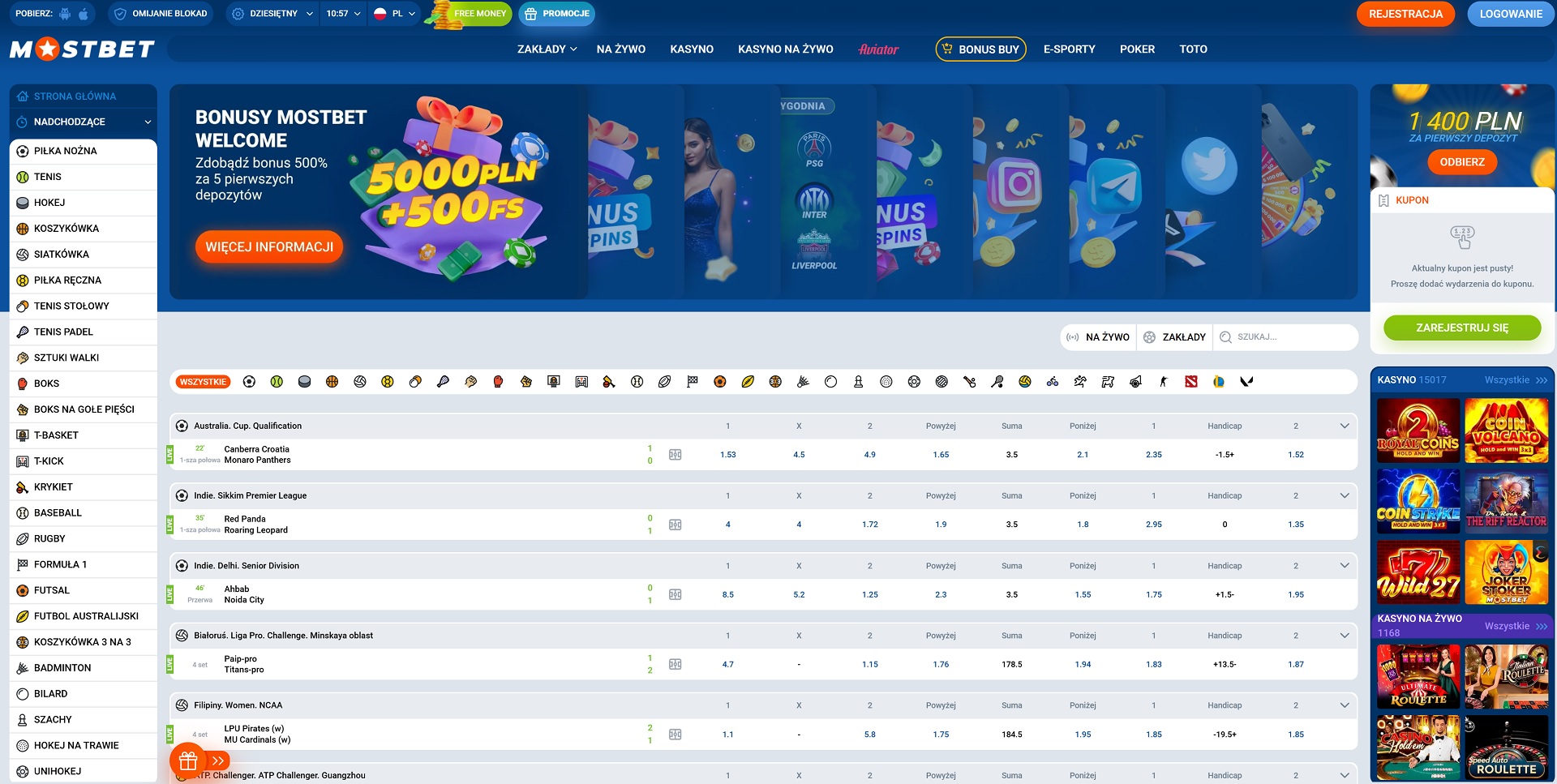Open match stats for Canberra Croatia game
Image resolution: width=1557 pixels, height=784 pixels.
tap(675, 455)
